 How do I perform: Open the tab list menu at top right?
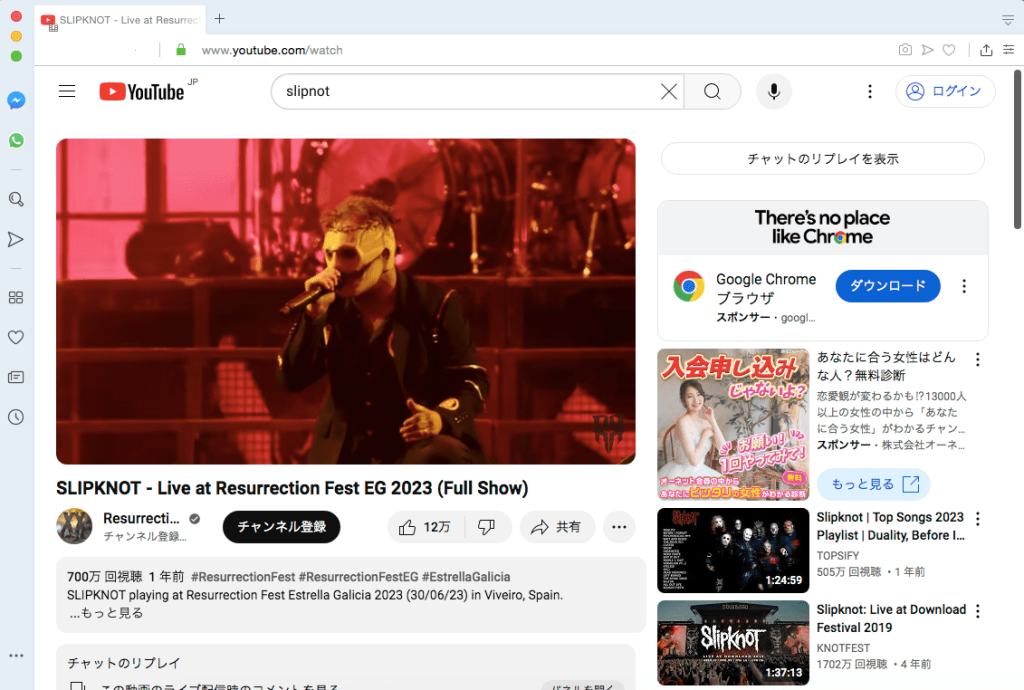click(x=1008, y=20)
